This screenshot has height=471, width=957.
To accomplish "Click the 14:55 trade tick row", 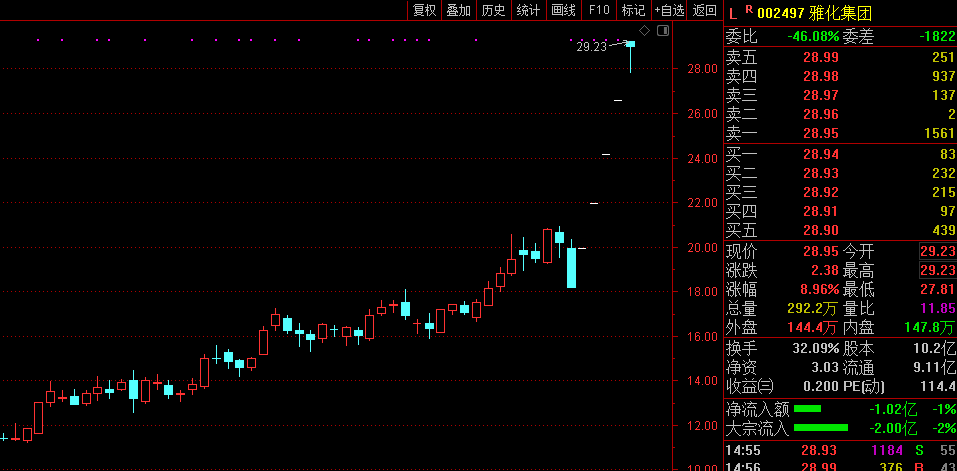I will pyautogui.click(x=838, y=451).
